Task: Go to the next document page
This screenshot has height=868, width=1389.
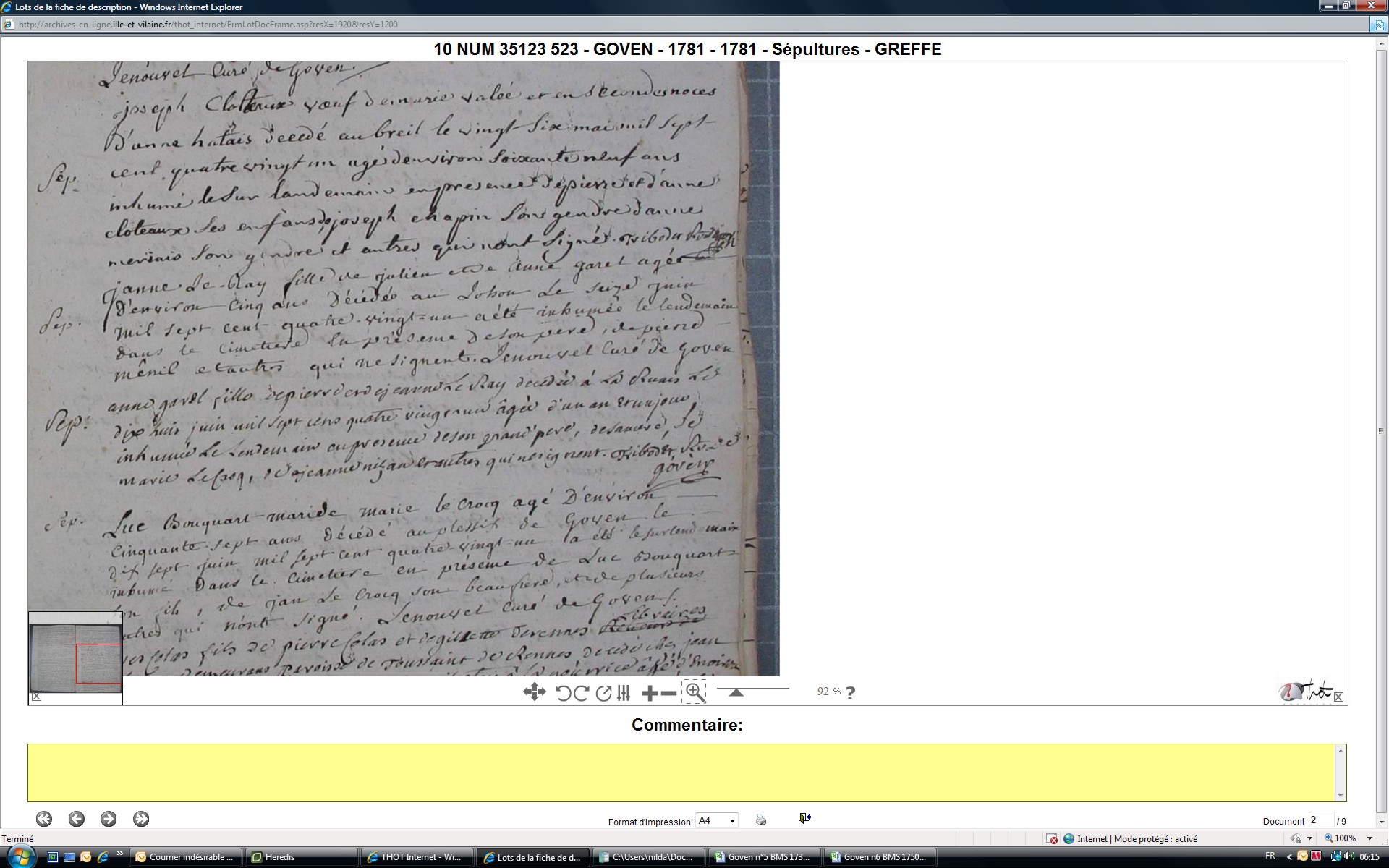Action: click(109, 819)
